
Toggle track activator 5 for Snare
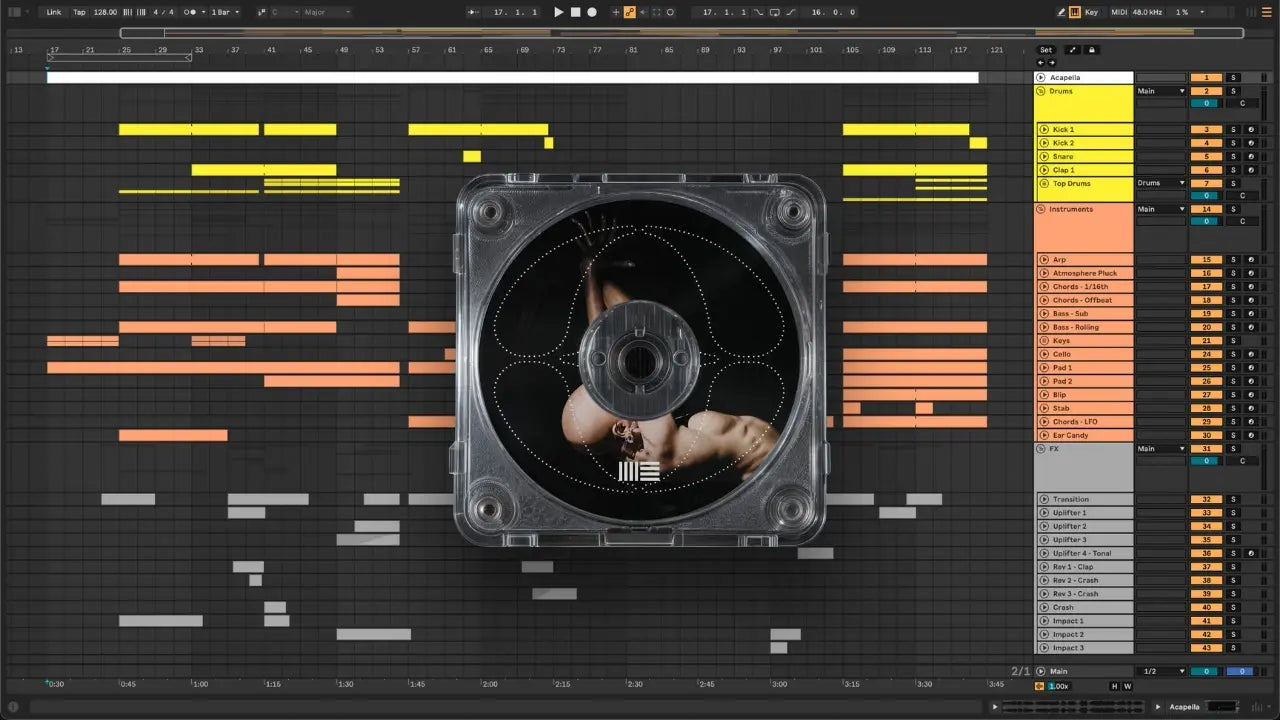point(1206,157)
